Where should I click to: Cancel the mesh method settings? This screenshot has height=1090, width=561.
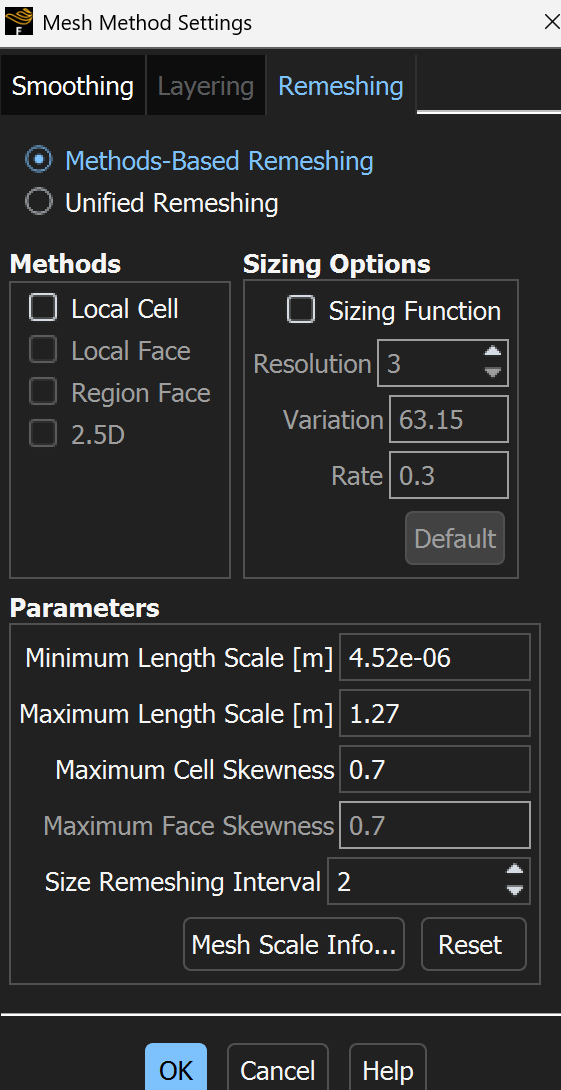tap(277, 1069)
